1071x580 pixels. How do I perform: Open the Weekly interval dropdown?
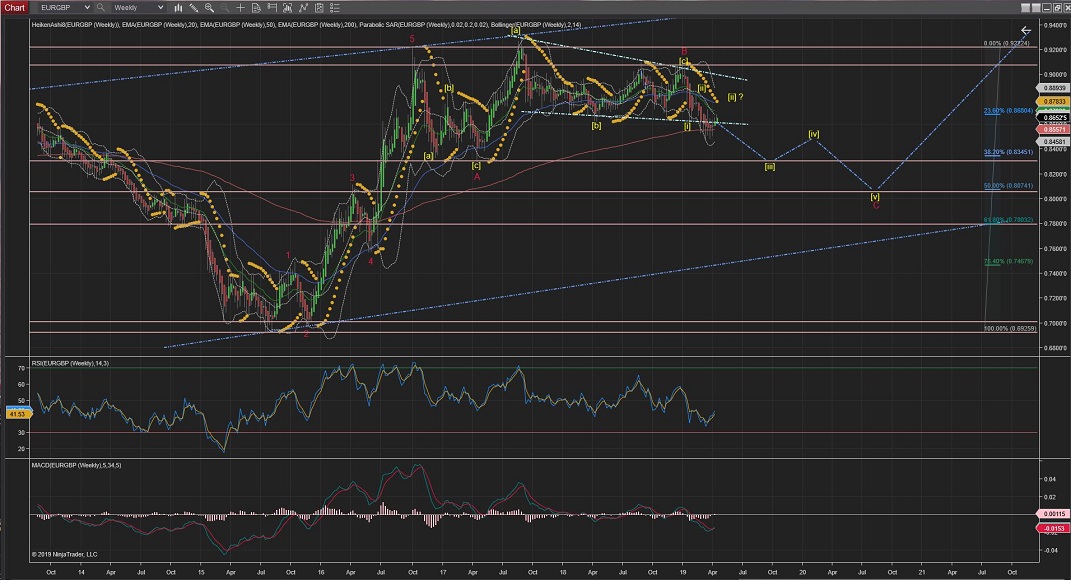point(139,8)
